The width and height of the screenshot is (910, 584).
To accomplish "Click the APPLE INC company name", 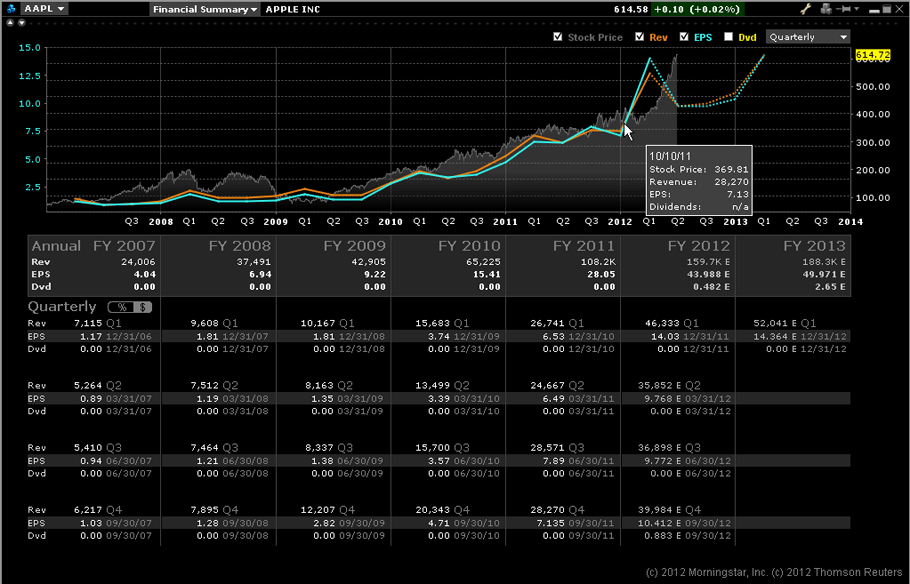I will [x=293, y=9].
